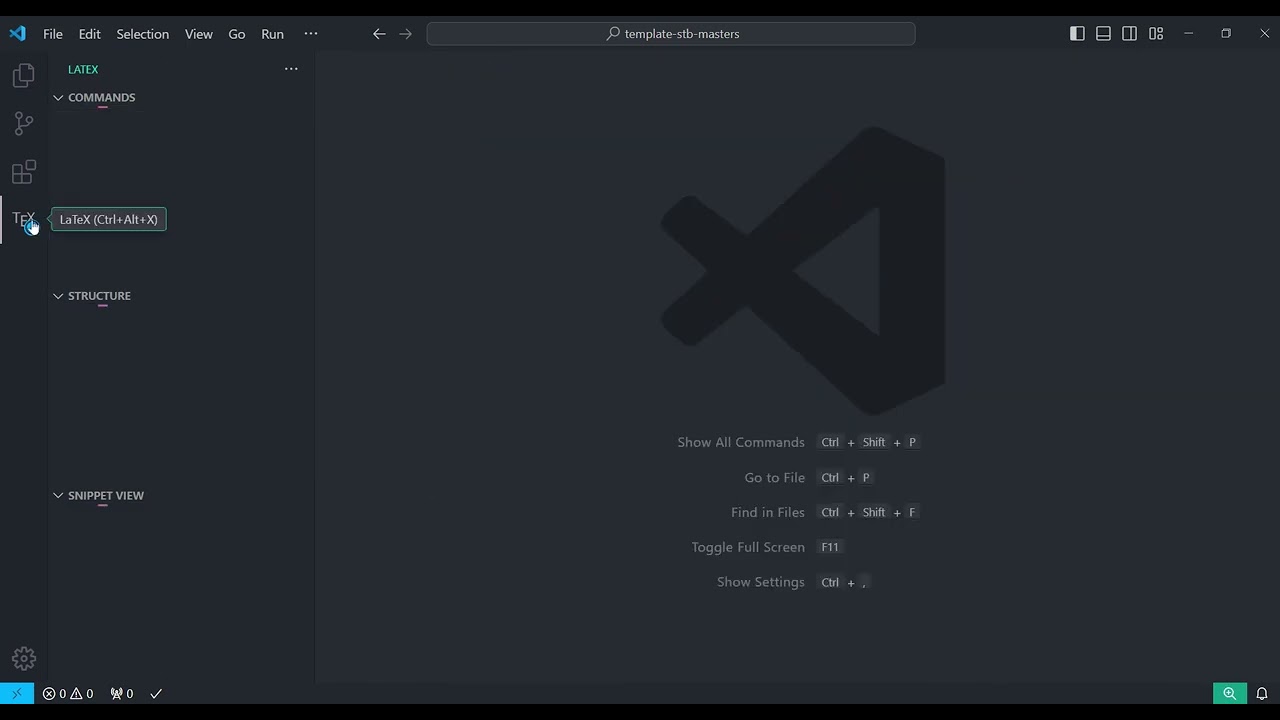Click the LaTeX build checkmark status icon
1280x720 pixels.
[x=156, y=693]
